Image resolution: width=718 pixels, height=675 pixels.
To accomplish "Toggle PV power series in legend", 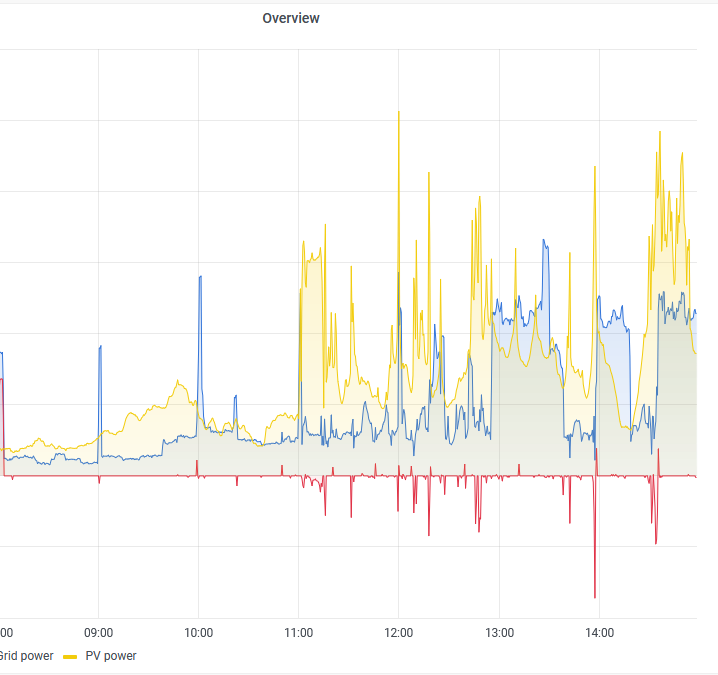I will [x=110, y=656].
